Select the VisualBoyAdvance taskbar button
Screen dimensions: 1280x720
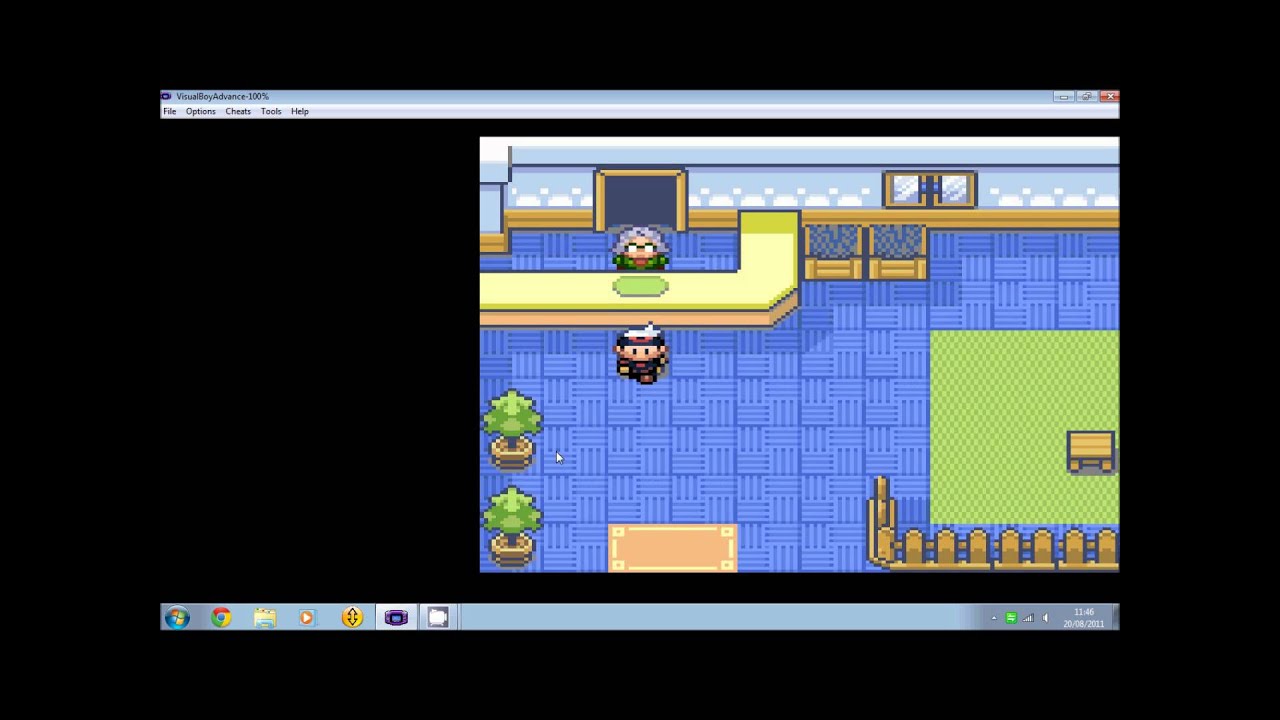(x=396, y=618)
